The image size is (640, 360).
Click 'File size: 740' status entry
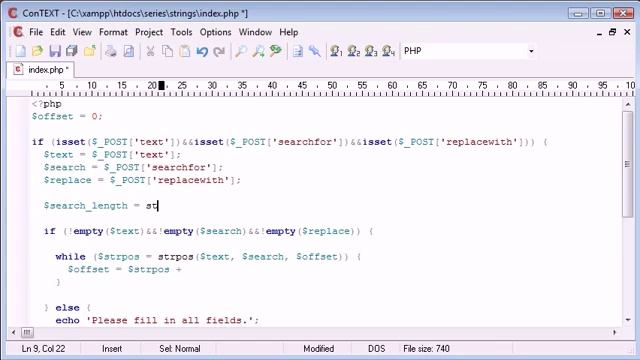pyautogui.click(x=426, y=349)
